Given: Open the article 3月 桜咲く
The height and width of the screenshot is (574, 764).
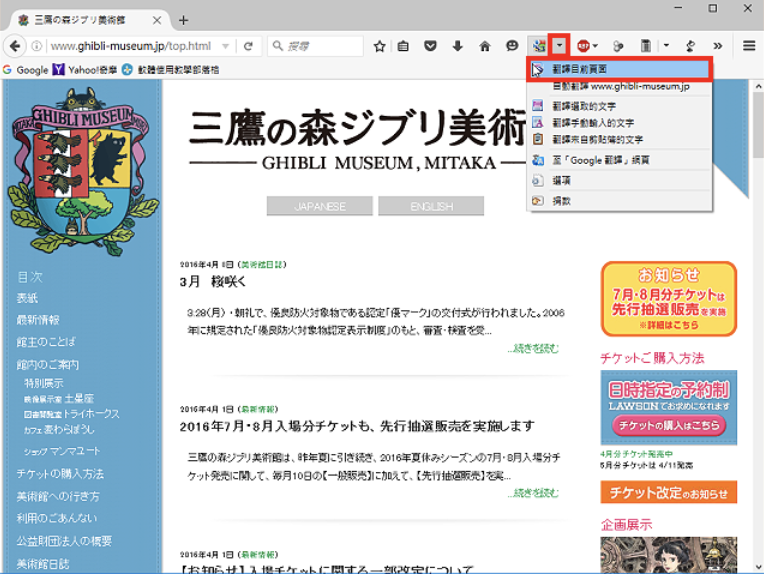Looking at the screenshot, I should (213, 281).
